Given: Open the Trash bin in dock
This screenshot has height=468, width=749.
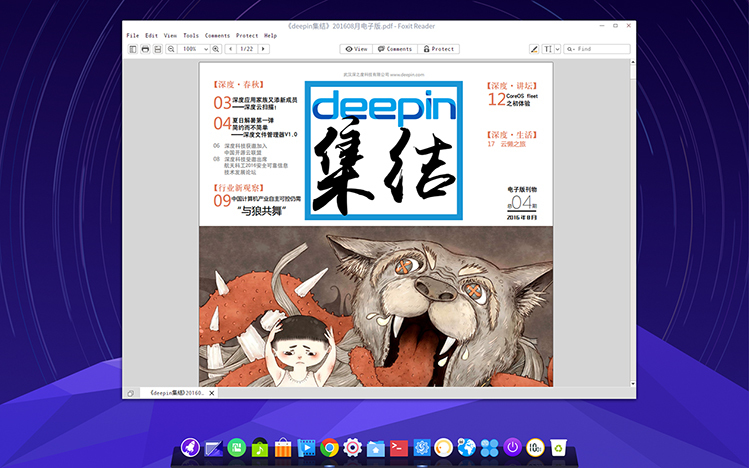Looking at the screenshot, I should coord(558,447).
